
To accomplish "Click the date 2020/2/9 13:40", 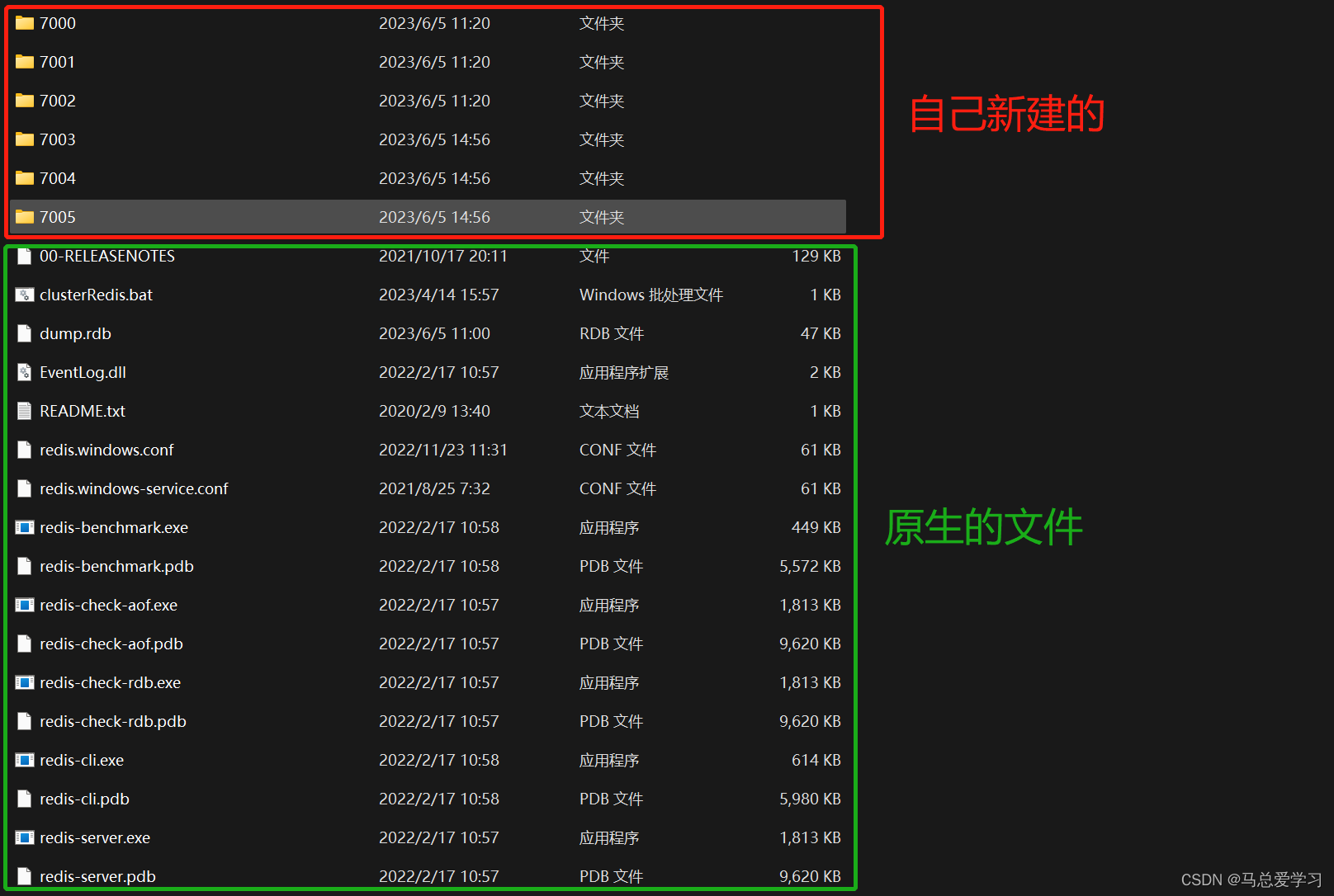I will [x=434, y=411].
